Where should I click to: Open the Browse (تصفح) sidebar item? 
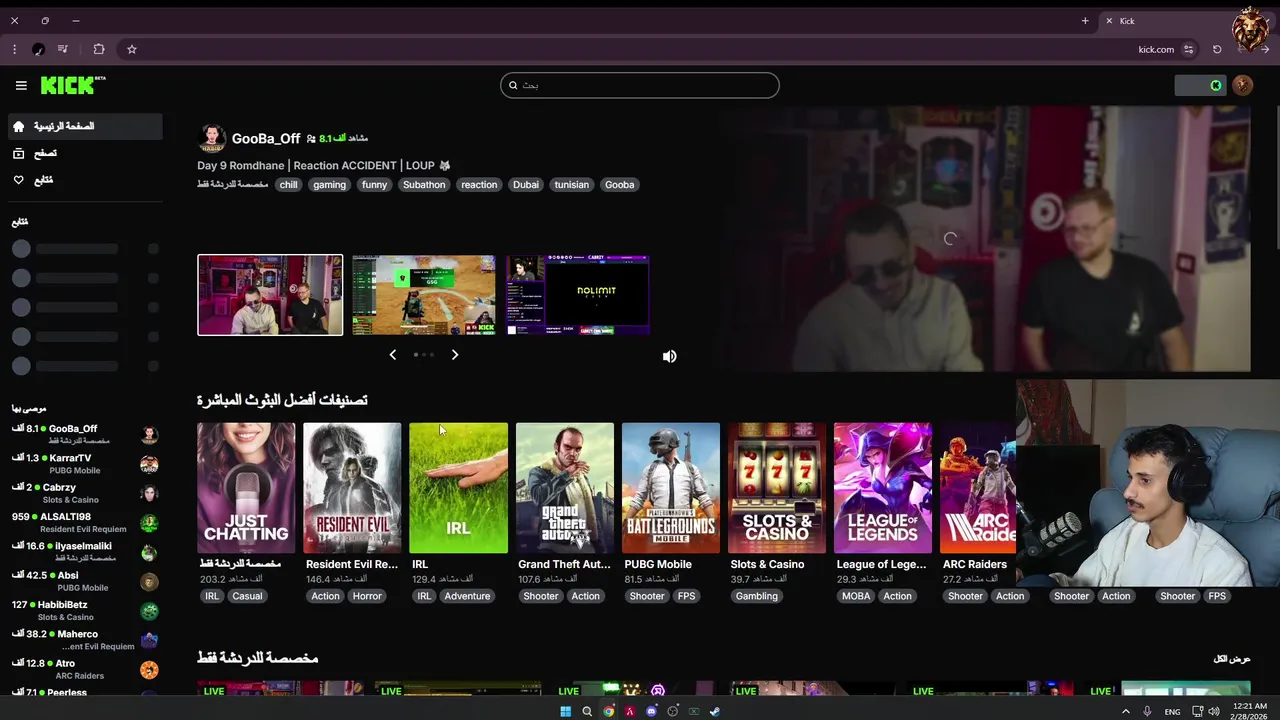click(x=85, y=153)
